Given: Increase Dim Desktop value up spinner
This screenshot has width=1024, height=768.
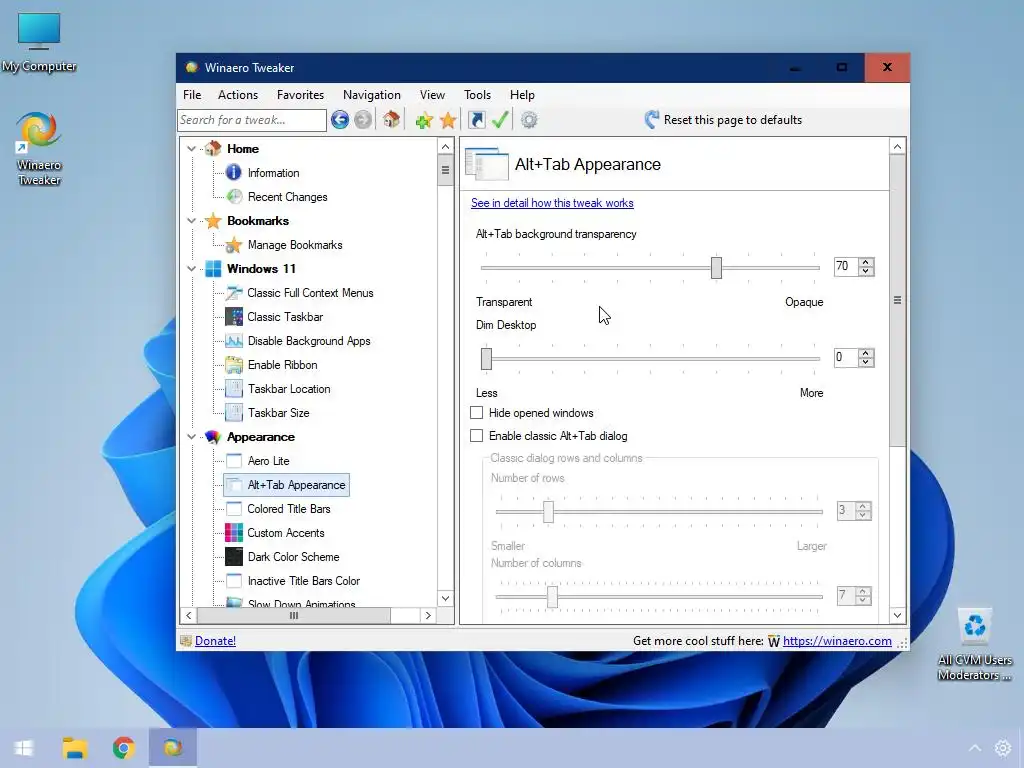Looking at the screenshot, I should 866,353.
